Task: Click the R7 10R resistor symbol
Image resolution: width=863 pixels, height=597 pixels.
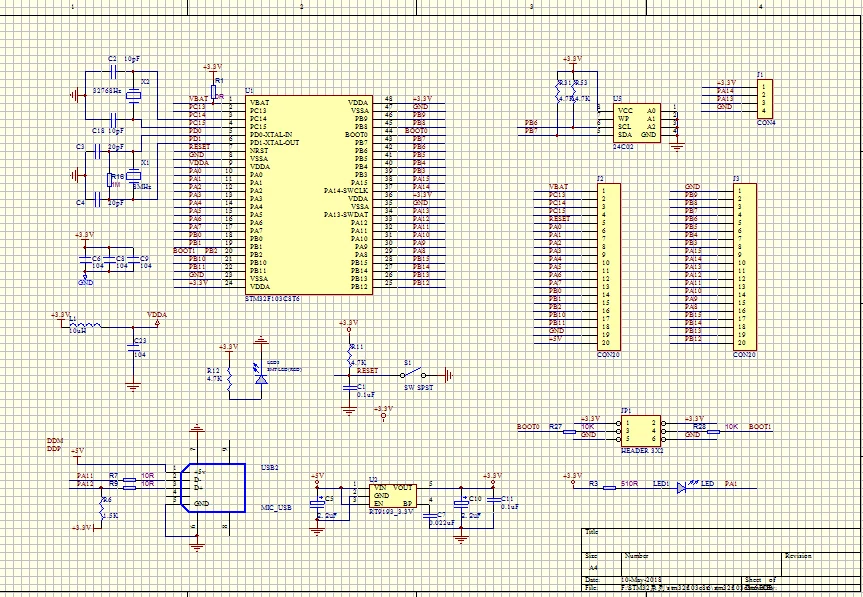Action: click(129, 480)
